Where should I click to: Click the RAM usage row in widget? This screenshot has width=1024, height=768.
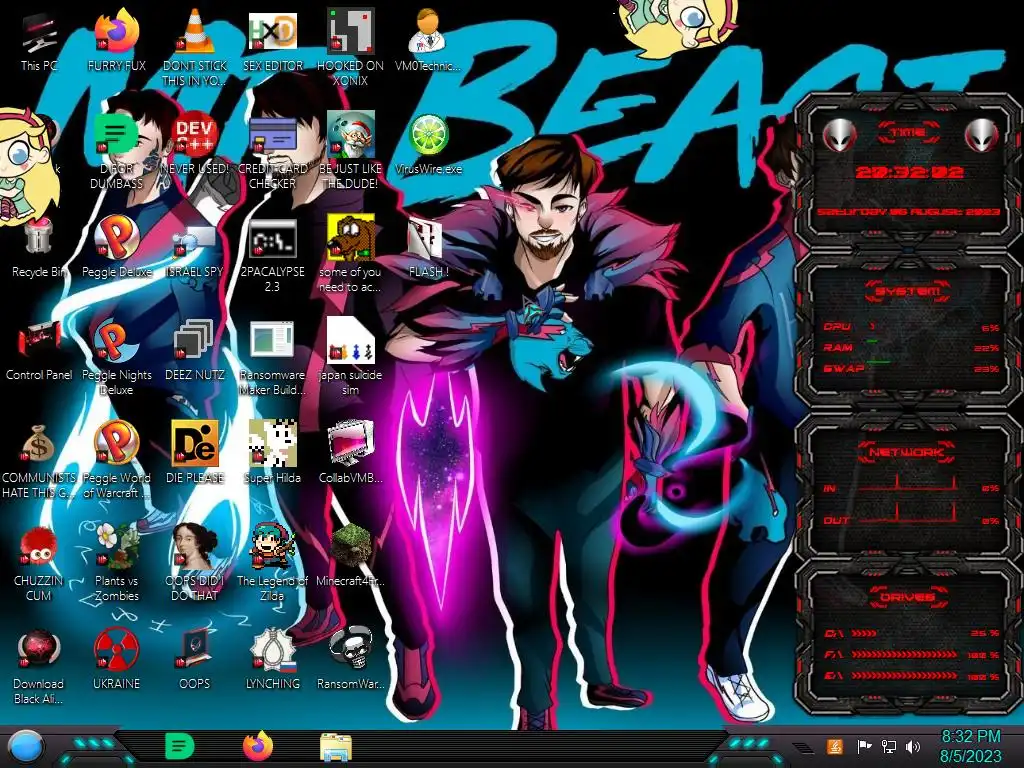pos(911,348)
